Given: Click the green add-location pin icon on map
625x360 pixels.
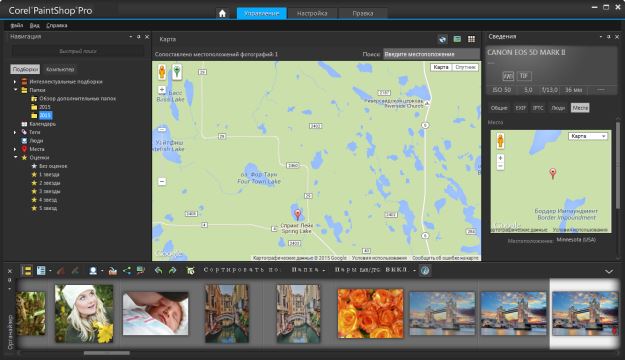Looking at the screenshot, I should pos(177,72).
